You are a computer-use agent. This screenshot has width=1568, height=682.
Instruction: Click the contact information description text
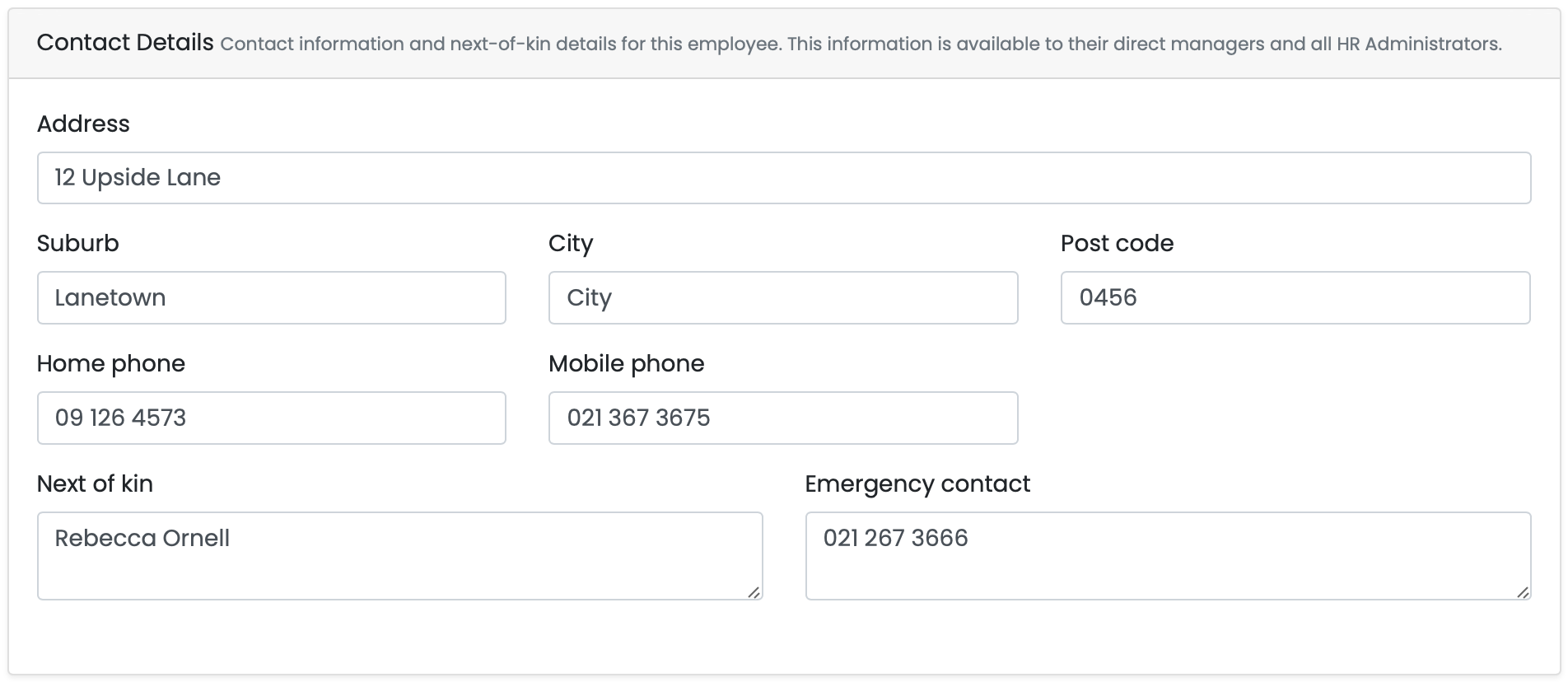861,44
